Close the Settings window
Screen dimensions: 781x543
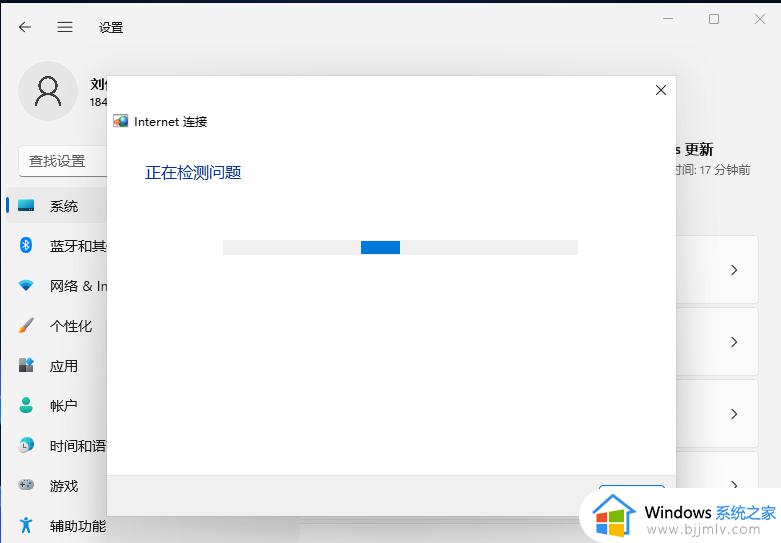tap(760, 19)
